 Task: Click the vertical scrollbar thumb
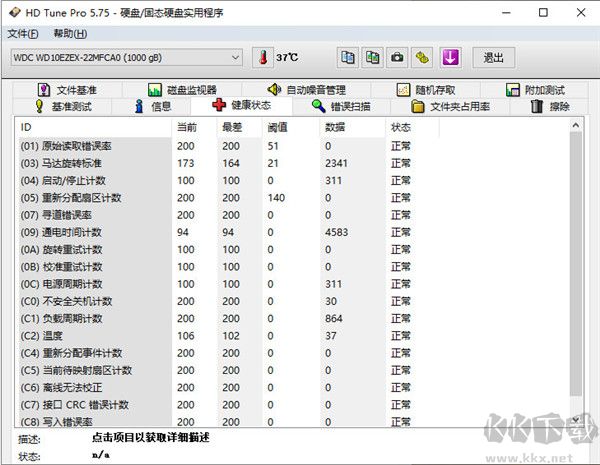576,264
